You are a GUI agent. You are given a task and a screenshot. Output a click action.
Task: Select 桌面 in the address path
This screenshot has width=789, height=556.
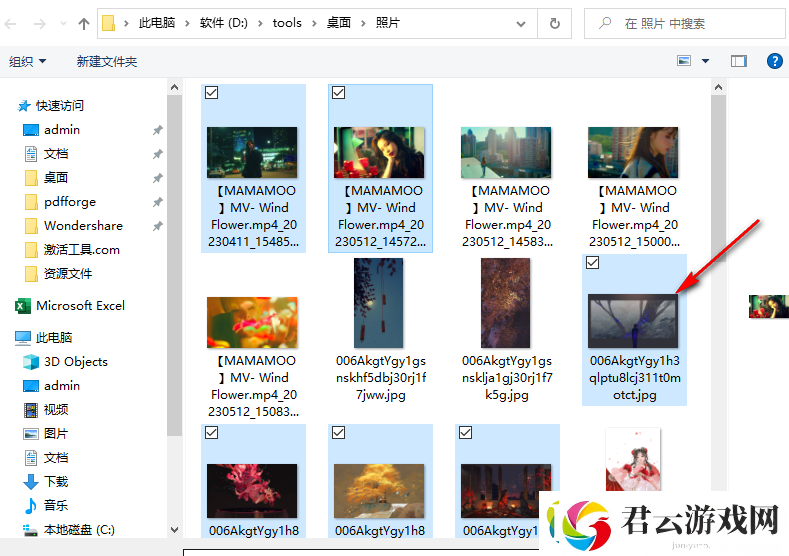click(339, 23)
